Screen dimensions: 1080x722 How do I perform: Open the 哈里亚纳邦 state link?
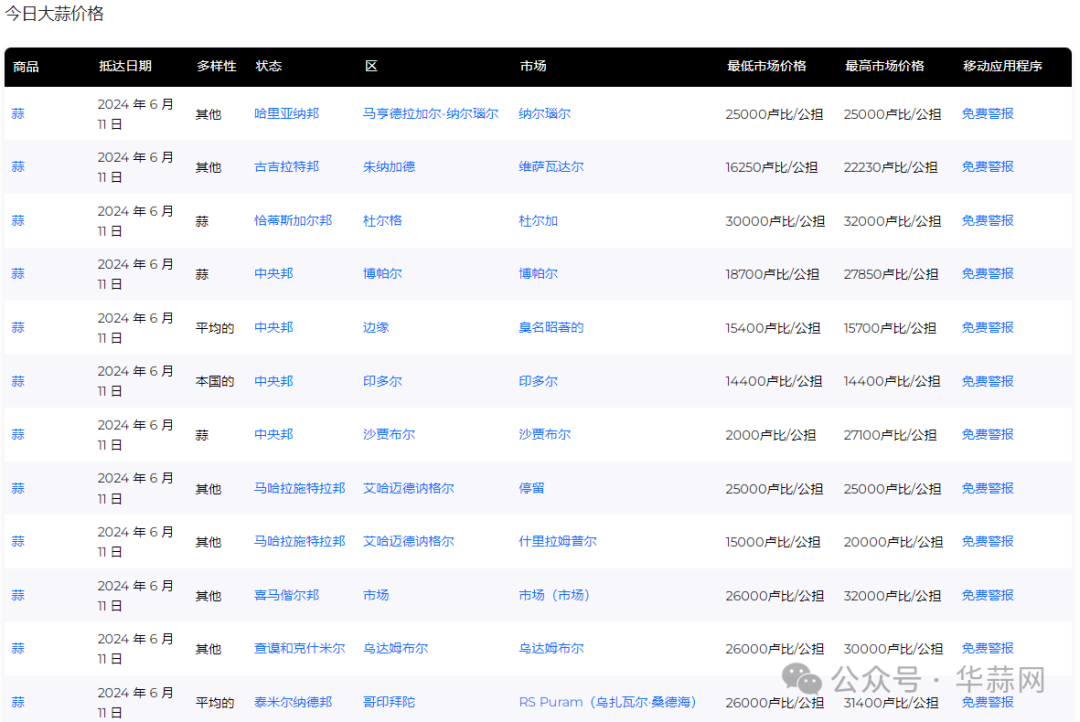286,114
